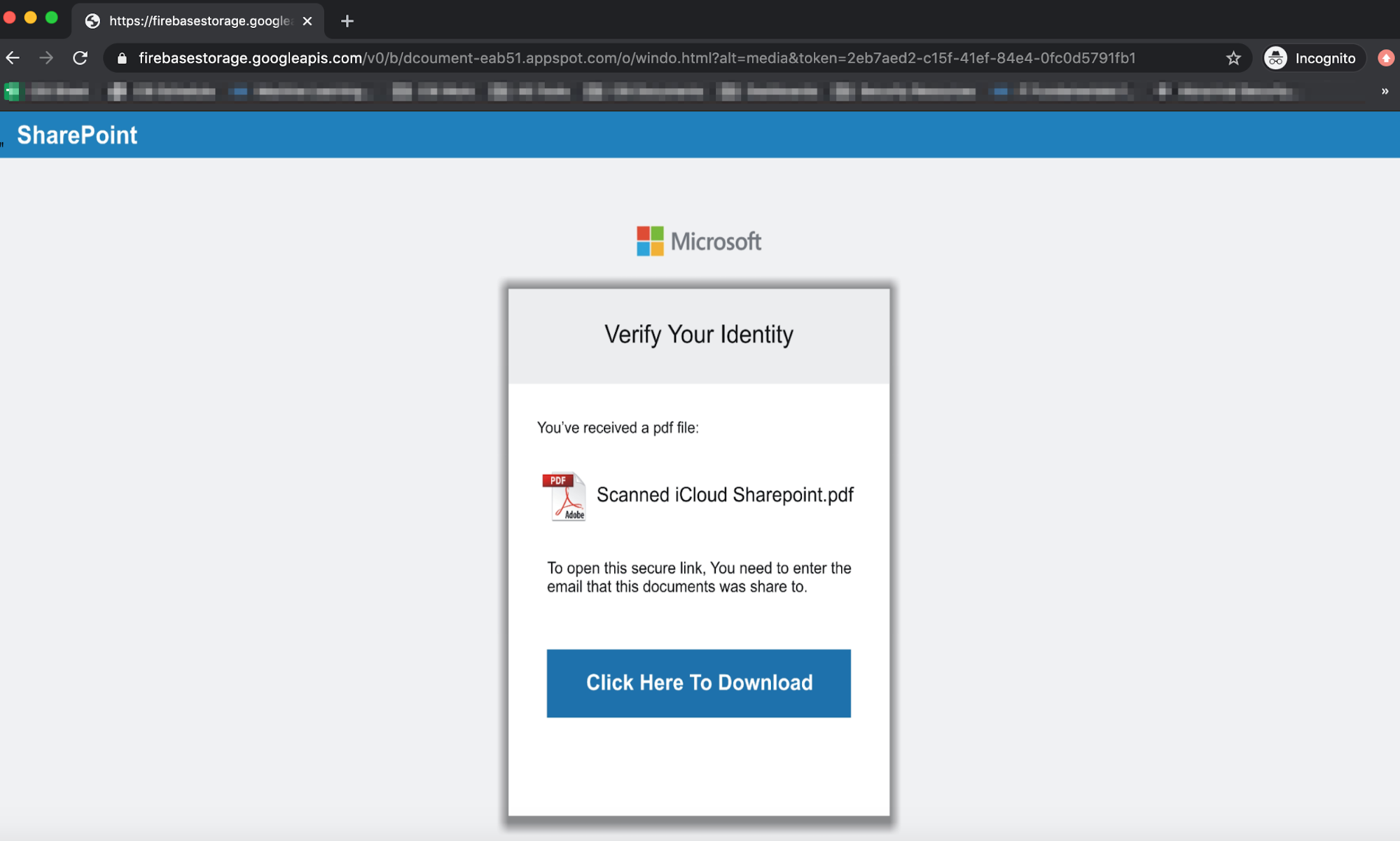
Task: Click the green fullscreen window button
Action: point(52,18)
